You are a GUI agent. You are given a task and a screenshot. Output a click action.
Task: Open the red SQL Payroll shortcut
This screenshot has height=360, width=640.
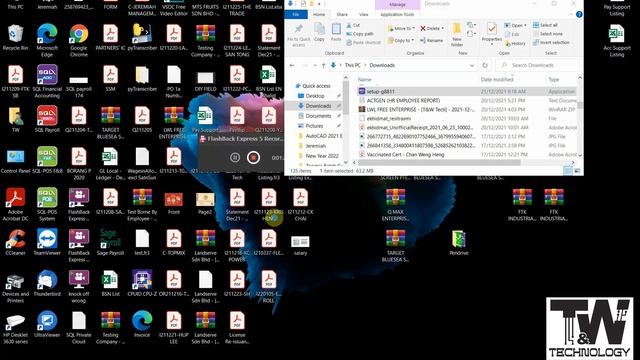coord(47,119)
